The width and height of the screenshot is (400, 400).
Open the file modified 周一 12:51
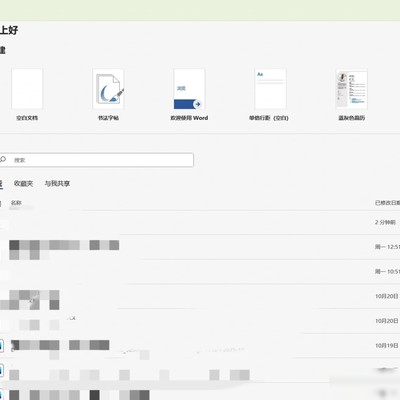click(x=200, y=247)
